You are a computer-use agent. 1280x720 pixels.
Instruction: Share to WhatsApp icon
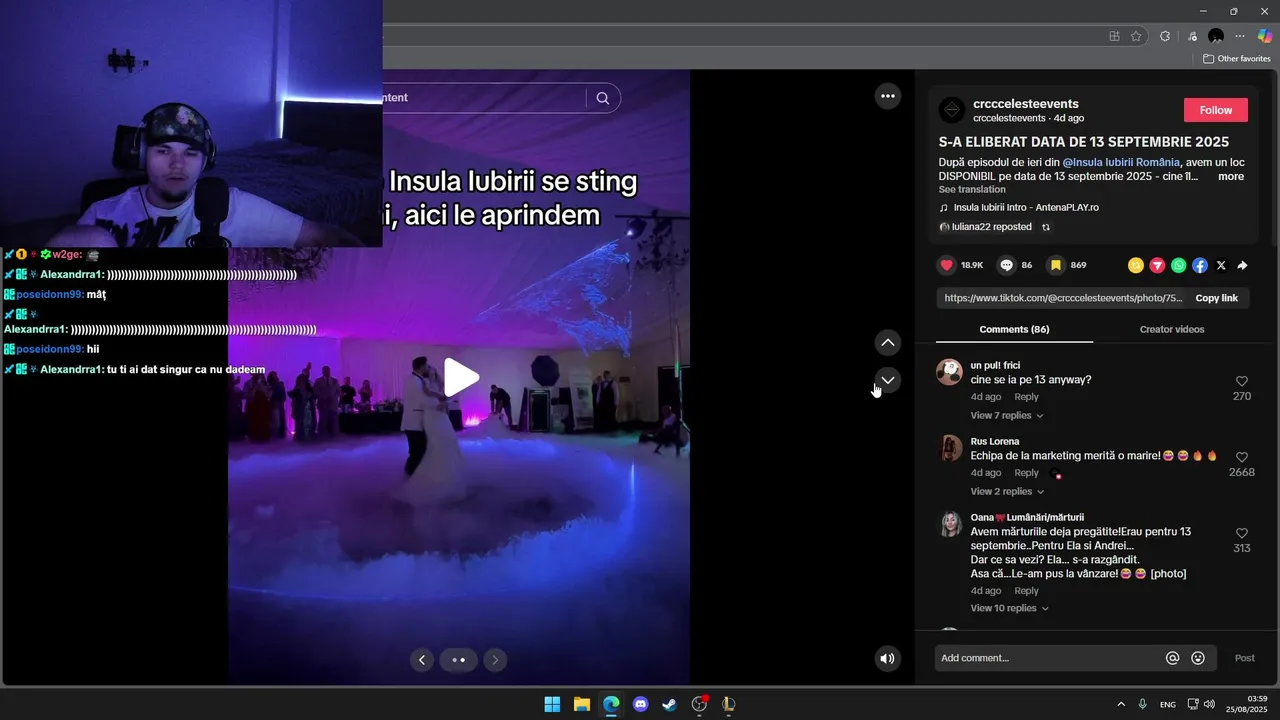point(1179,266)
